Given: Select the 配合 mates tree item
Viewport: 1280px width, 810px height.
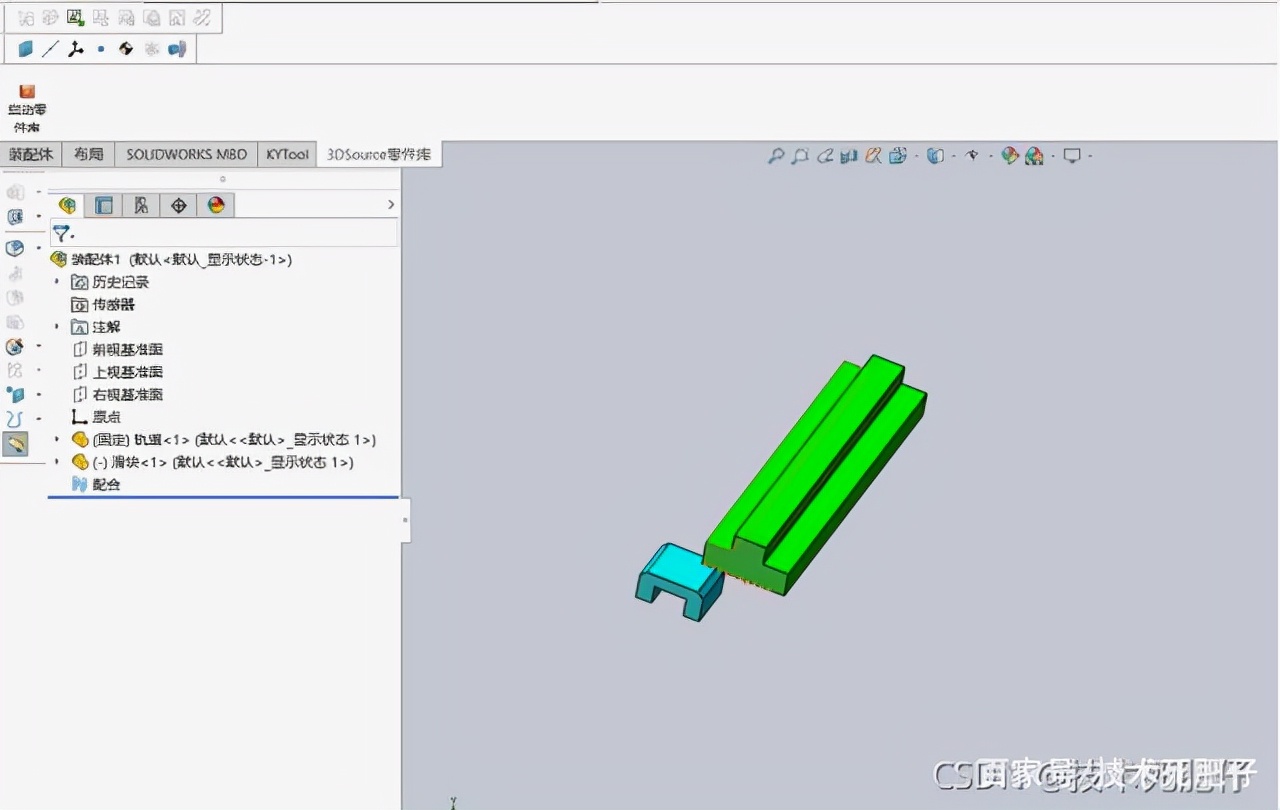Looking at the screenshot, I should pyautogui.click(x=96, y=484).
